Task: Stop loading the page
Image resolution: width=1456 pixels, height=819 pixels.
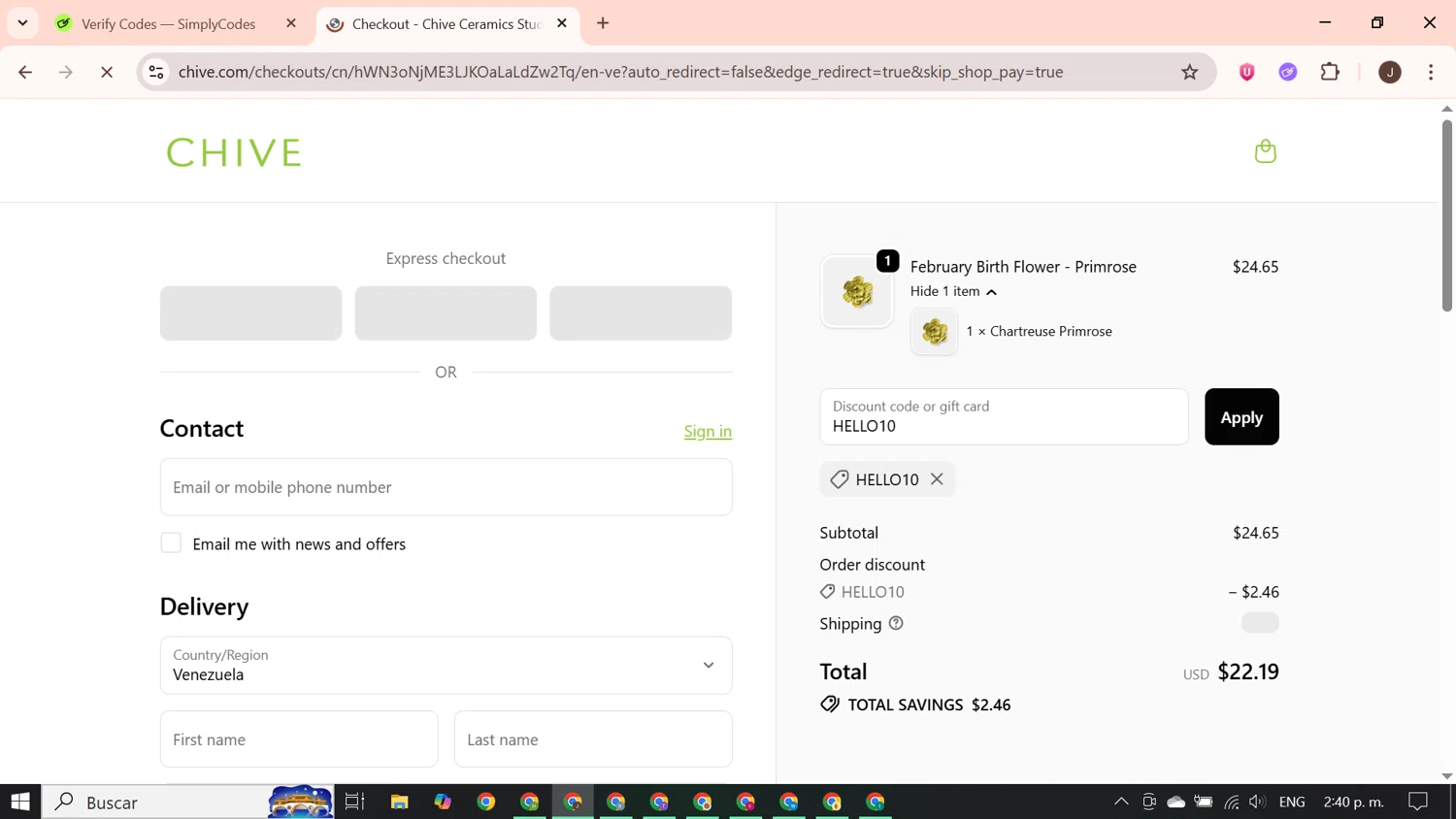Action: (107, 72)
